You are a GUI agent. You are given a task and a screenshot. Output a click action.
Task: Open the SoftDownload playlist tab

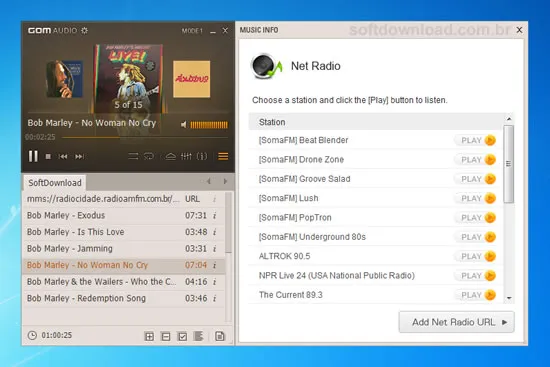55,183
